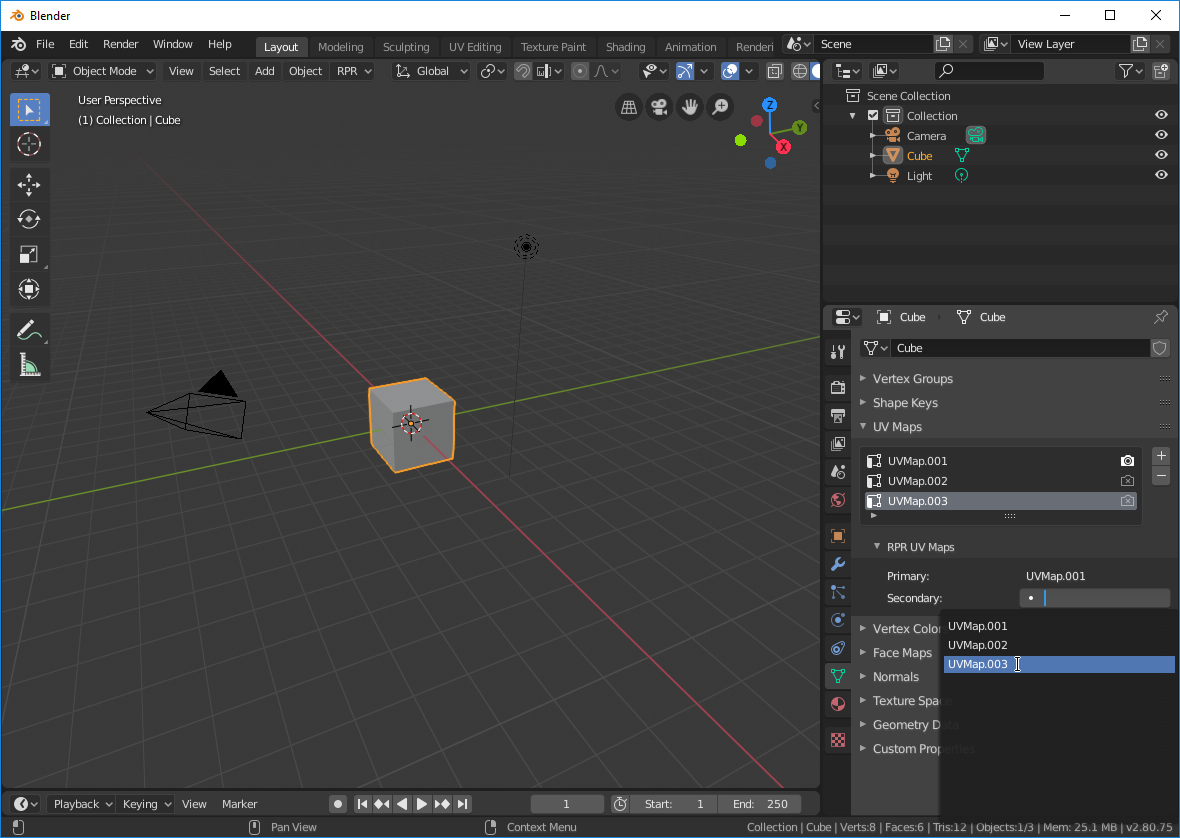This screenshot has height=838, width=1180.
Task: Select the Select Box tool
Action: [29, 110]
